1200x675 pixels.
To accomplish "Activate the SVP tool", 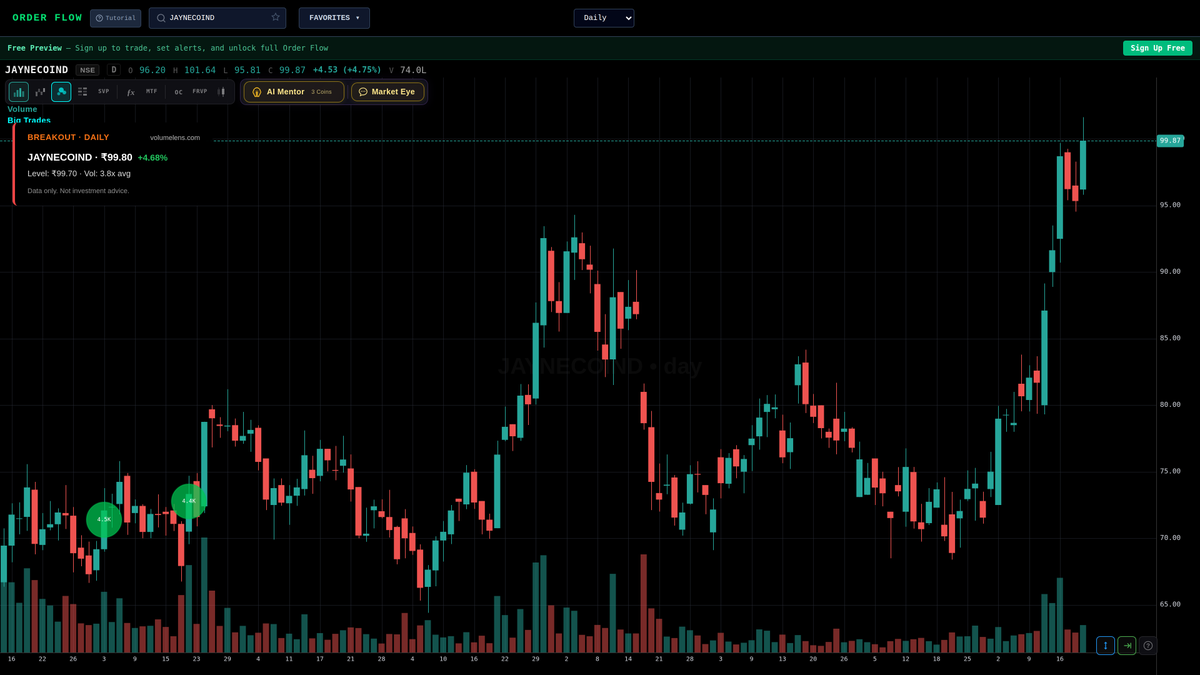I will point(102,91).
